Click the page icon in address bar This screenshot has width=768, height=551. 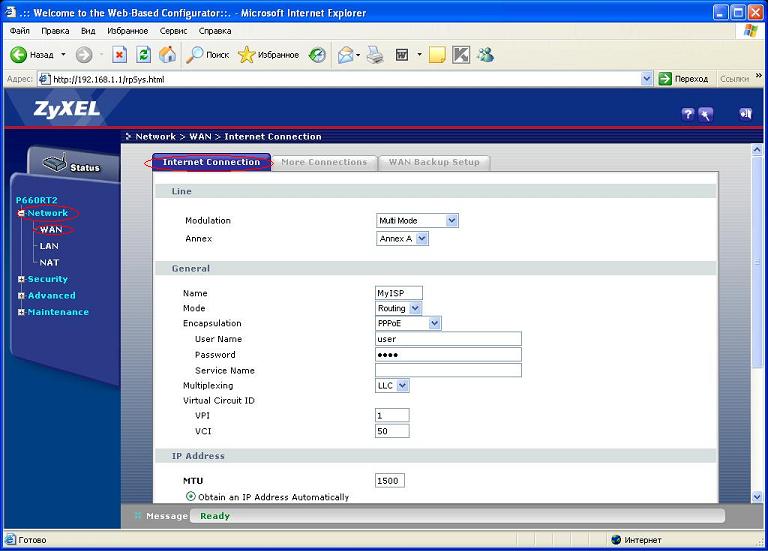(45, 79)
